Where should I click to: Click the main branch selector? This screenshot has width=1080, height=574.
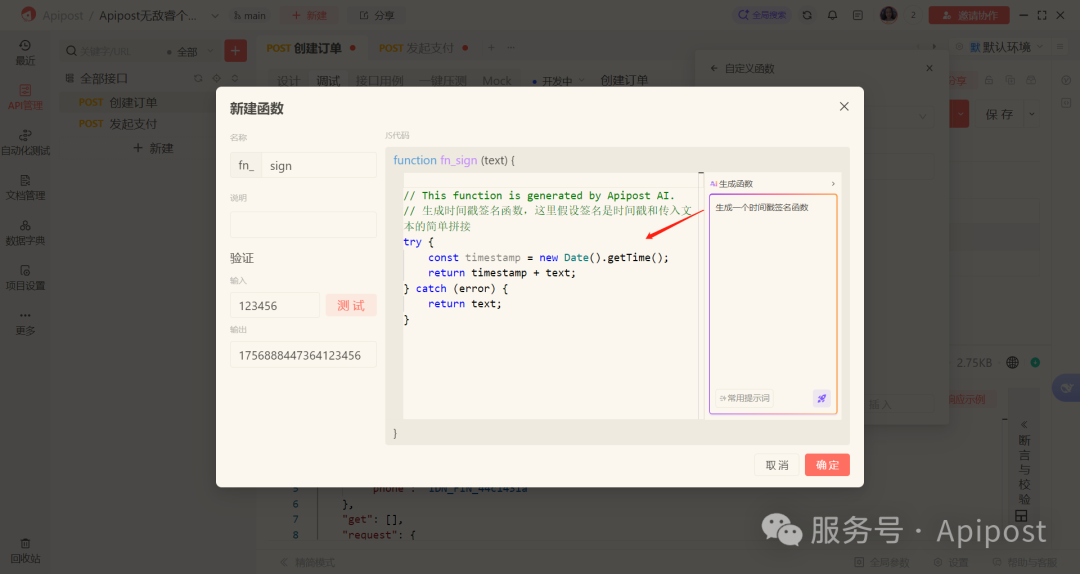(x=249, y=15)
